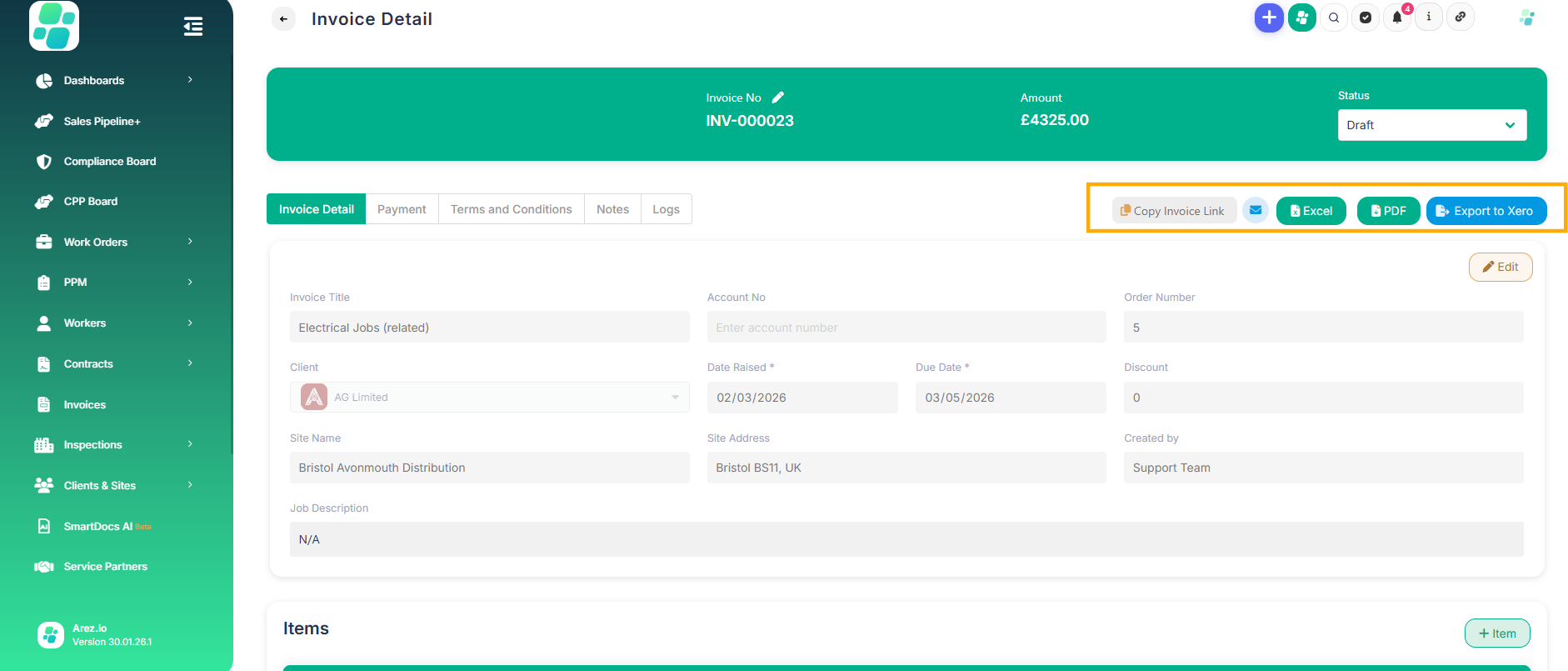Collapse the sidebar using the menu icon

point(192,27)
